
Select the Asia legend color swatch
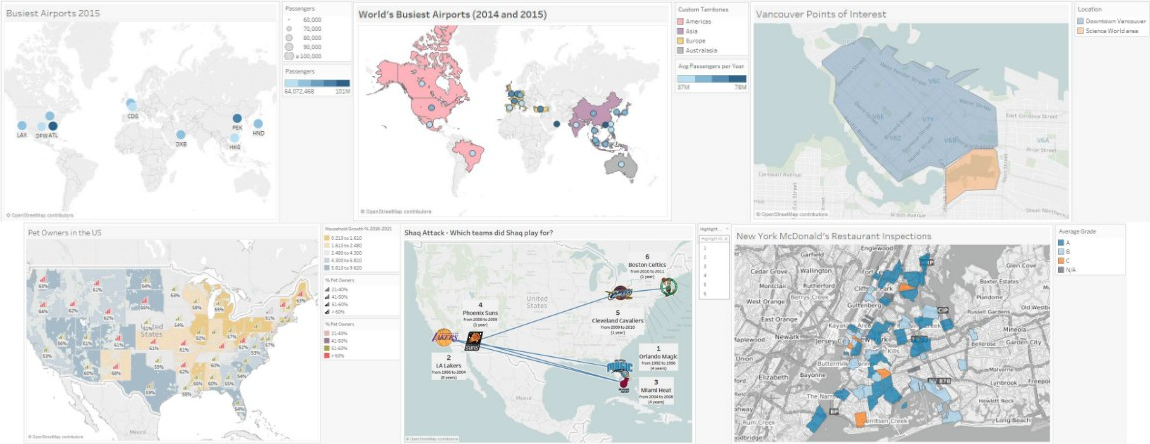coord(682,30)
